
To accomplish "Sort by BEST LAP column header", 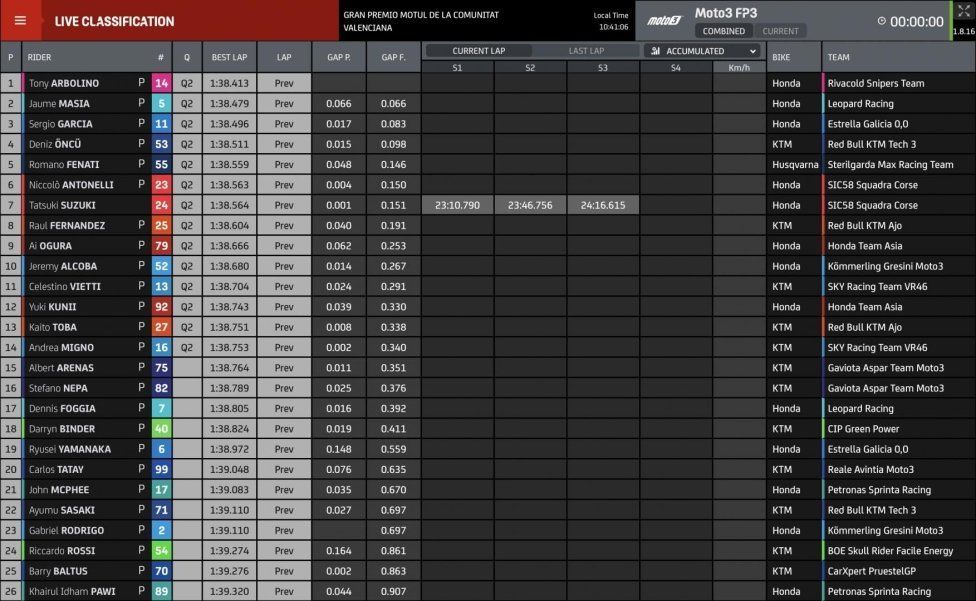I will pos(229,57).
